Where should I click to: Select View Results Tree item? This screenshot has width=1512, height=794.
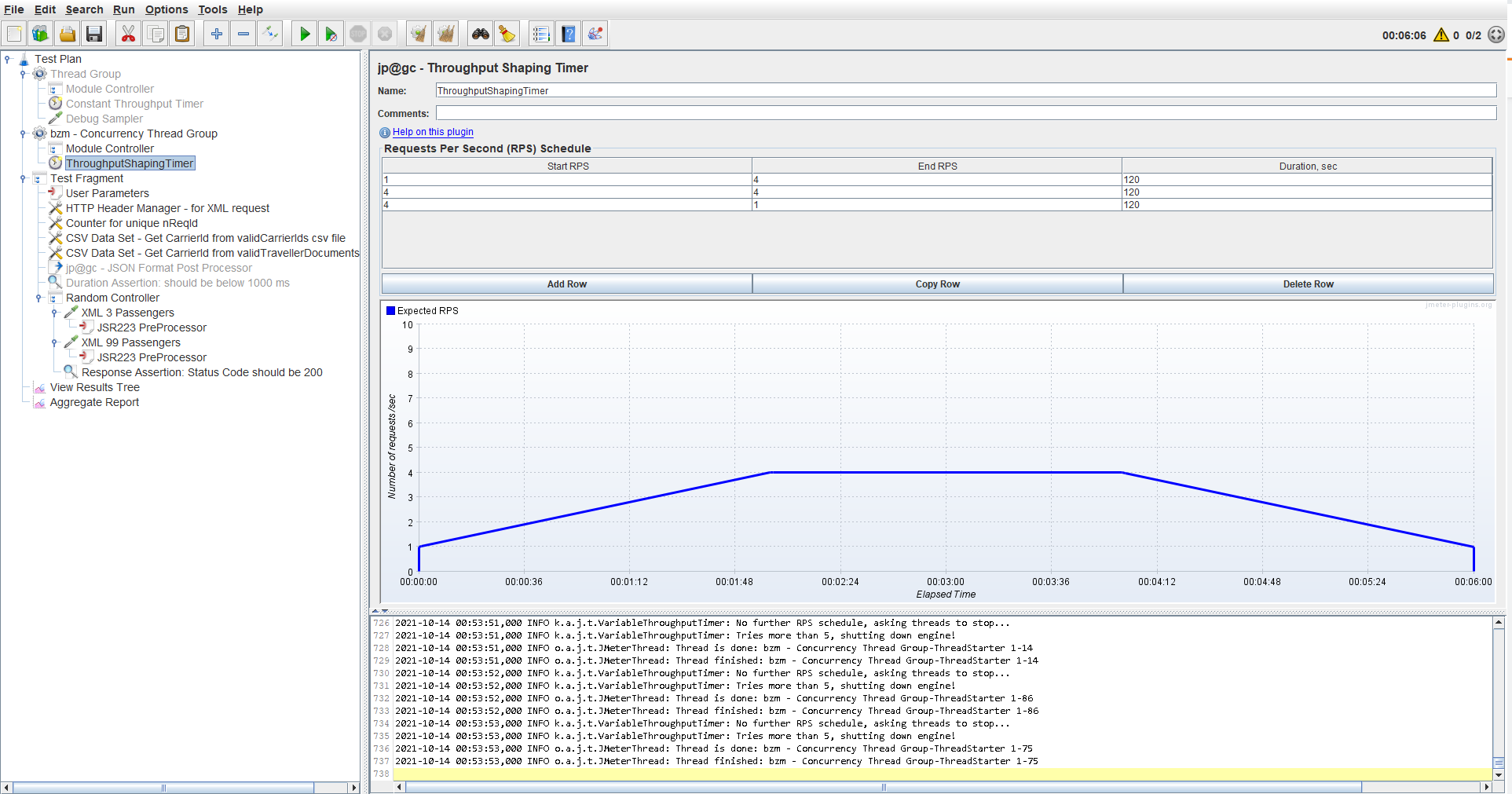95,387
